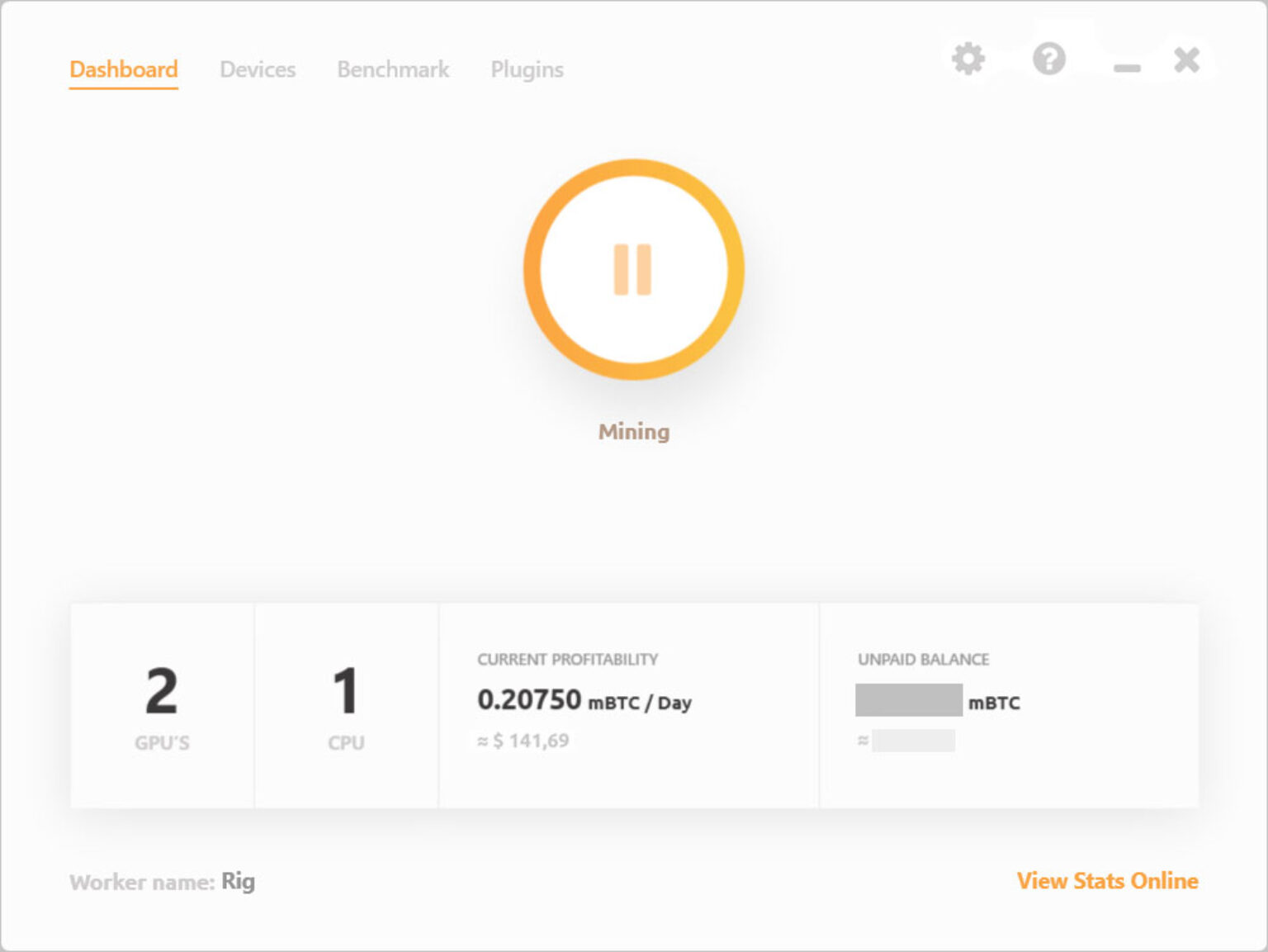Screen dimensions: 1268x952
Task: Close the NiceHash Miner application
Action: [1185, 59]
